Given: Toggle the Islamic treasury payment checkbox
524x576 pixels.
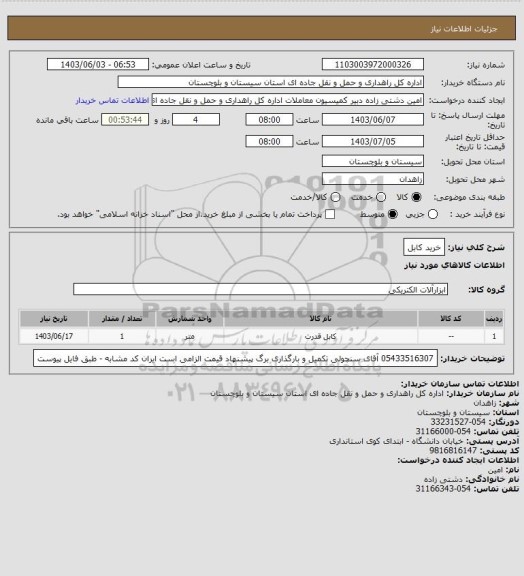Looking at the screenshot, I should (330, 214).
